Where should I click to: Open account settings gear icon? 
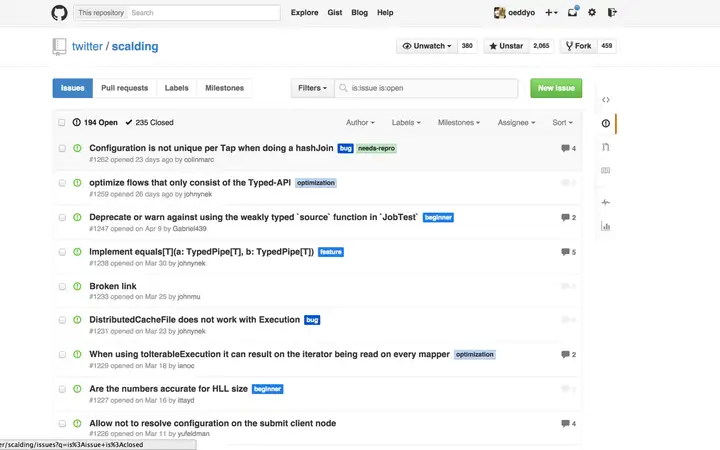(x=592, y=12)
